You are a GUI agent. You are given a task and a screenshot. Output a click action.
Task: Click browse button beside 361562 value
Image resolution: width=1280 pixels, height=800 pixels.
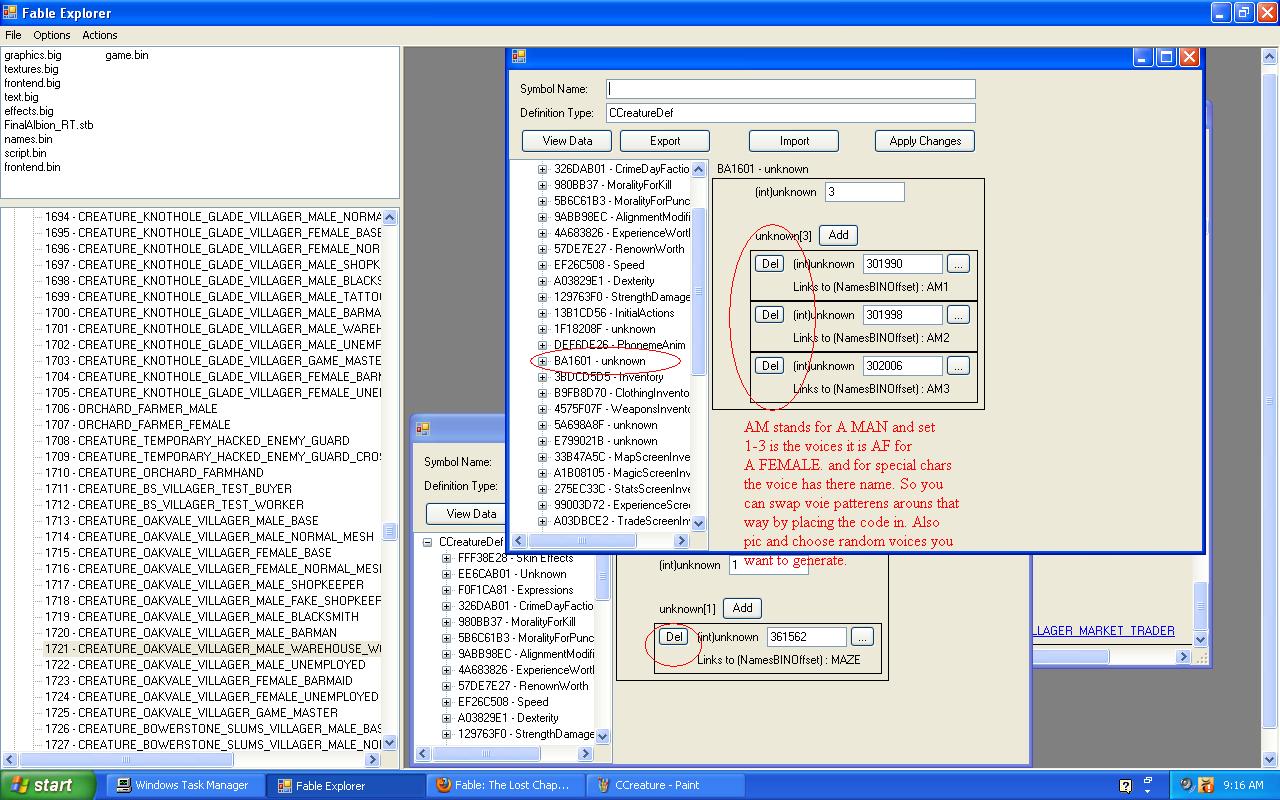(x=862, y=637)
